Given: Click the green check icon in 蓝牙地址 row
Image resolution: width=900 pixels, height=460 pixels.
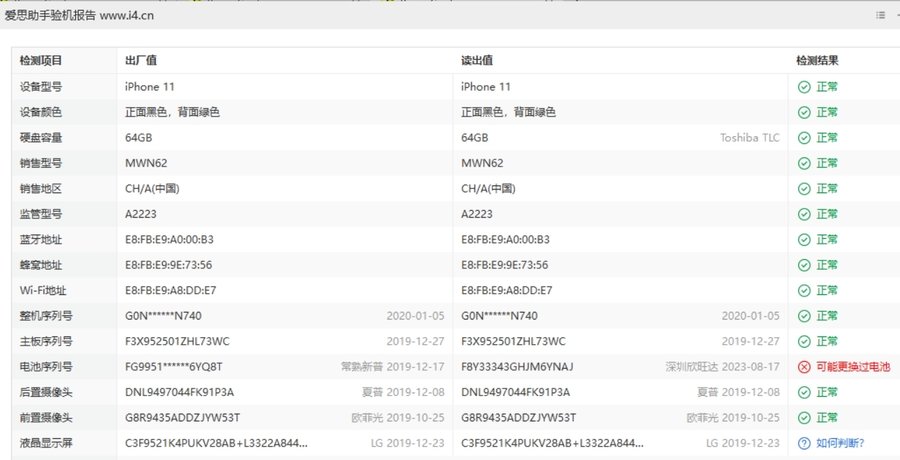Looking at the screenshot, I should 804,239.
